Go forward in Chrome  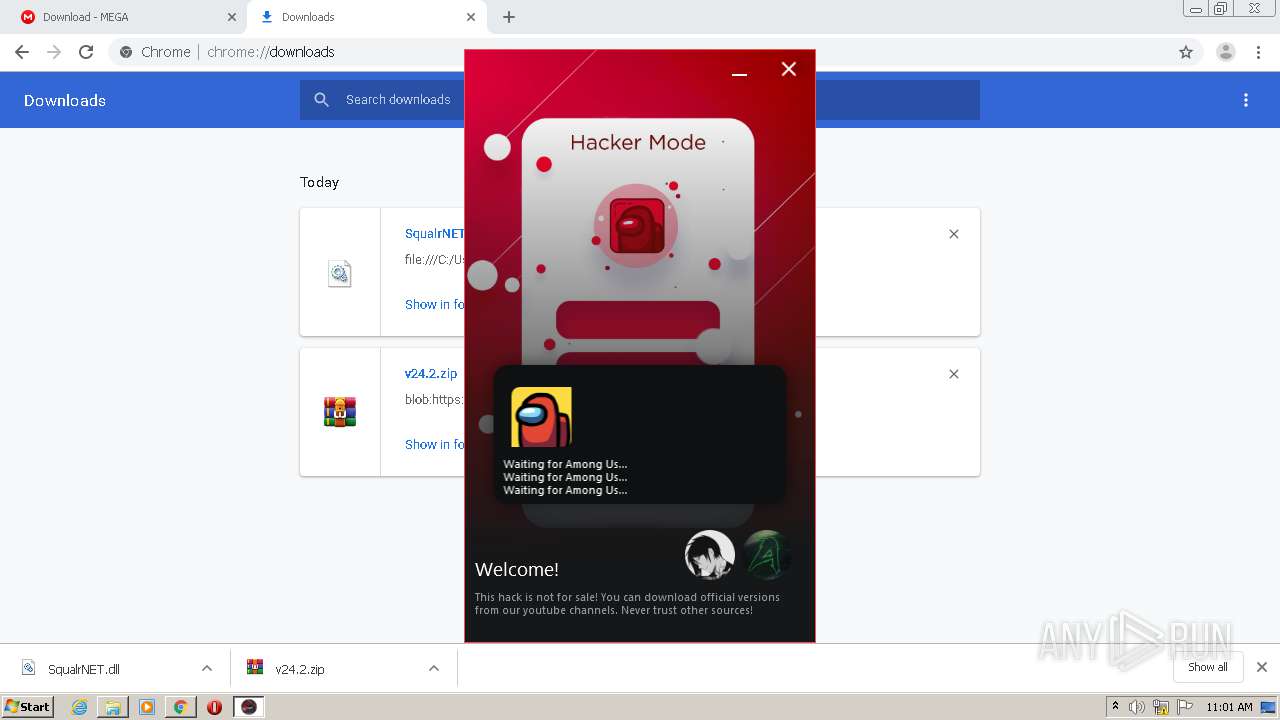54,52
